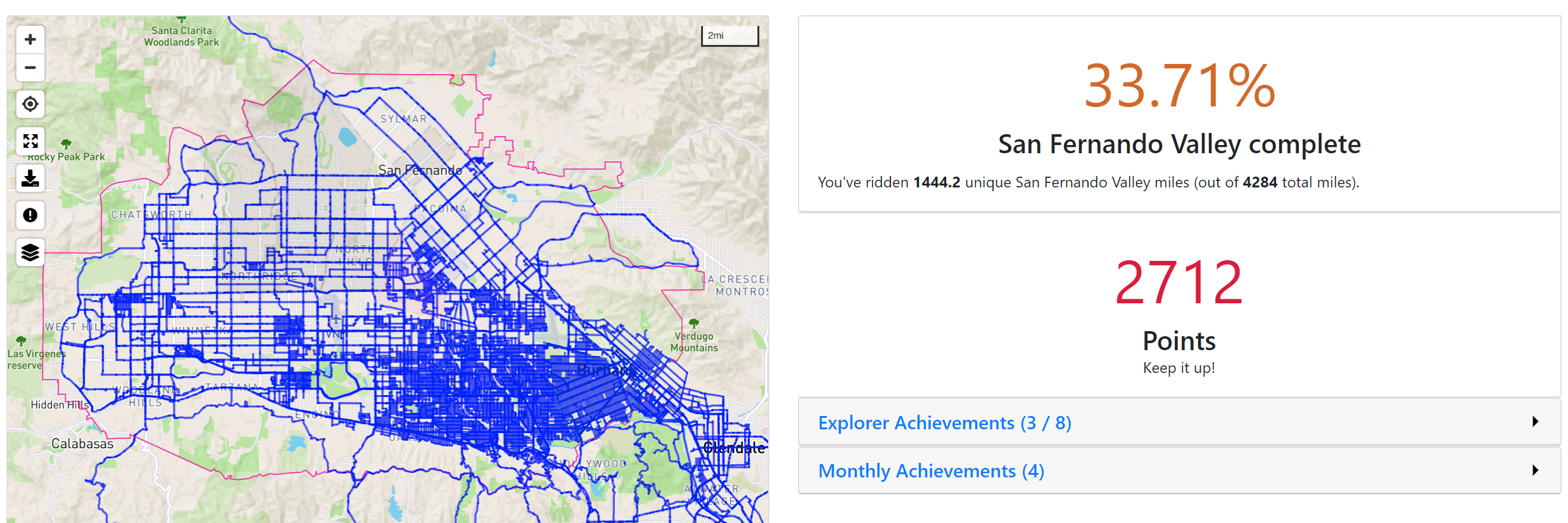Zoom in on the map
The image size is (1568, 523).
(30, 40)
